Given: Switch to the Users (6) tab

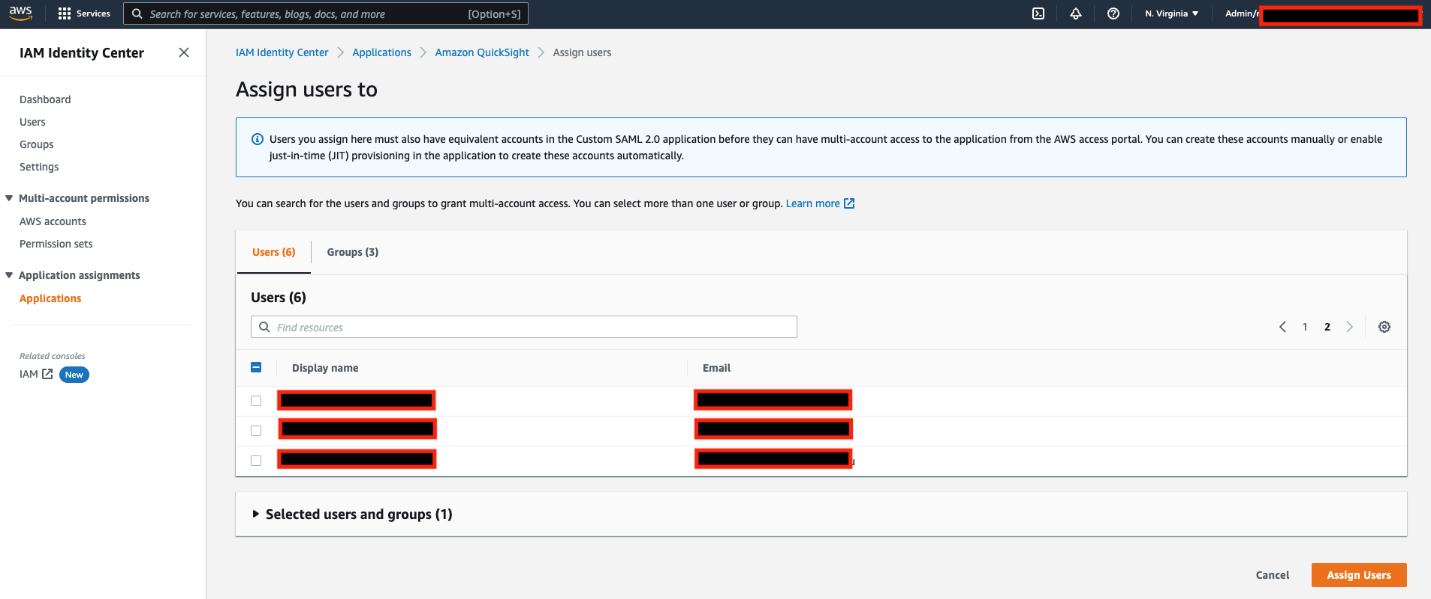Looking at the screenshot, I should 273,252.
